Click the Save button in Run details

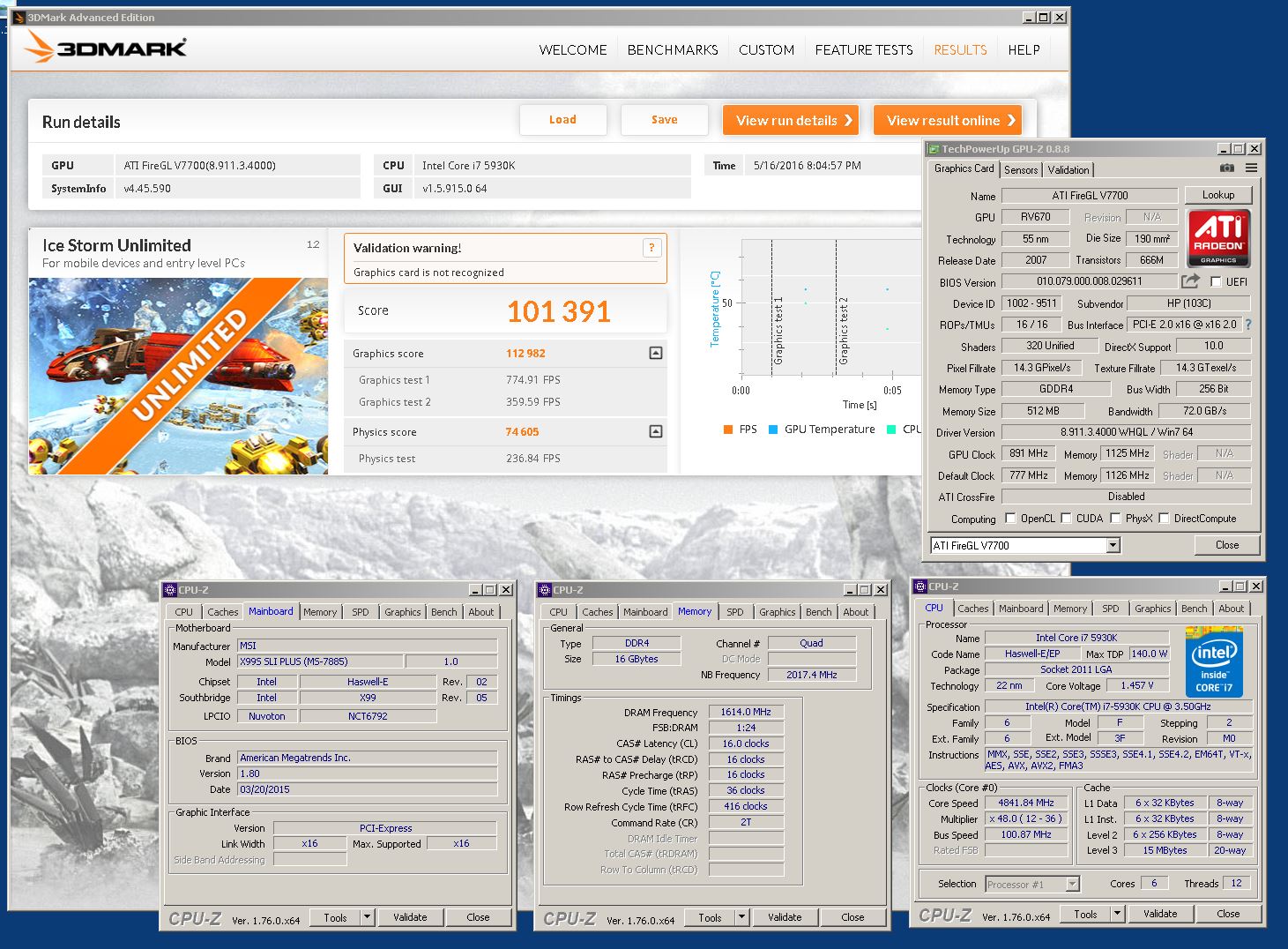coord(665,120)
